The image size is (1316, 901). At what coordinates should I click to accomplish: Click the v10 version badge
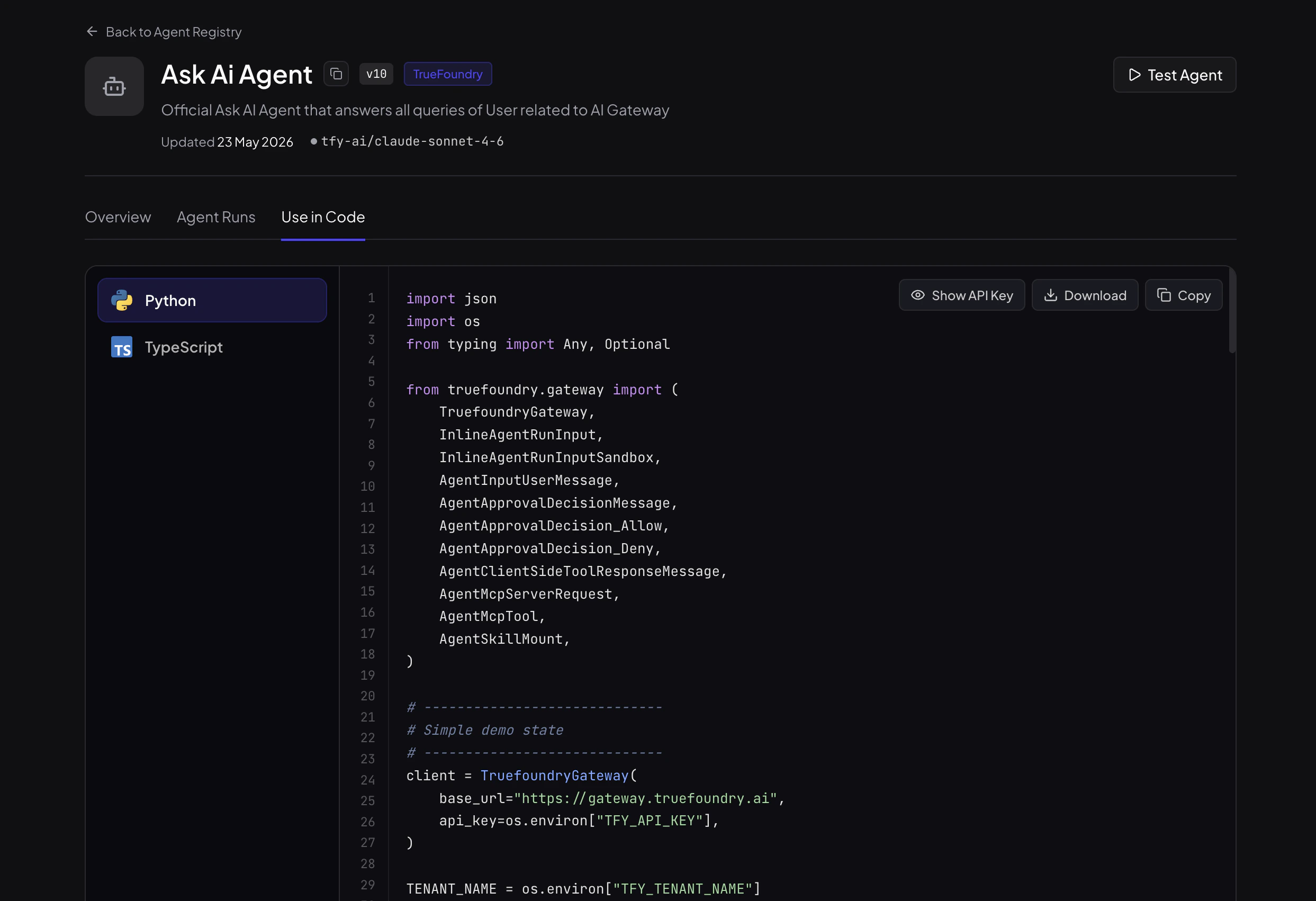(x=376, y=74)
